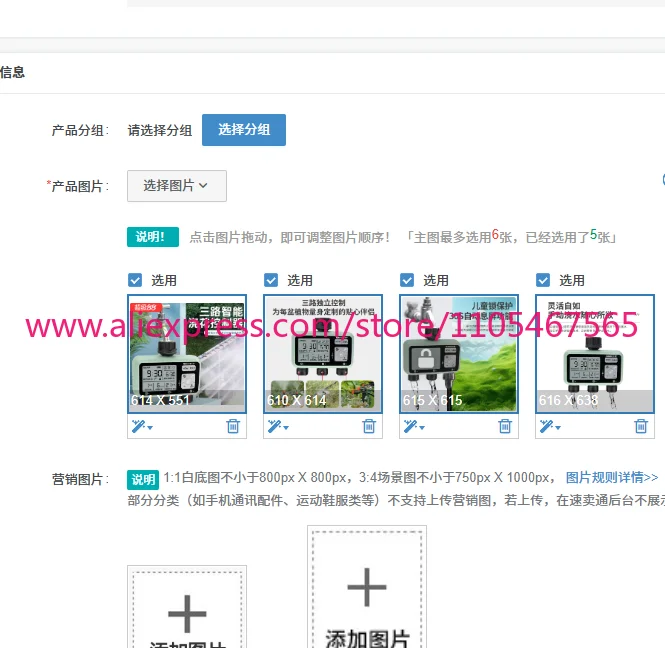Open the 图片规则详情>> link
Screen dimensions: 665x648
click(x=612, y=478)
